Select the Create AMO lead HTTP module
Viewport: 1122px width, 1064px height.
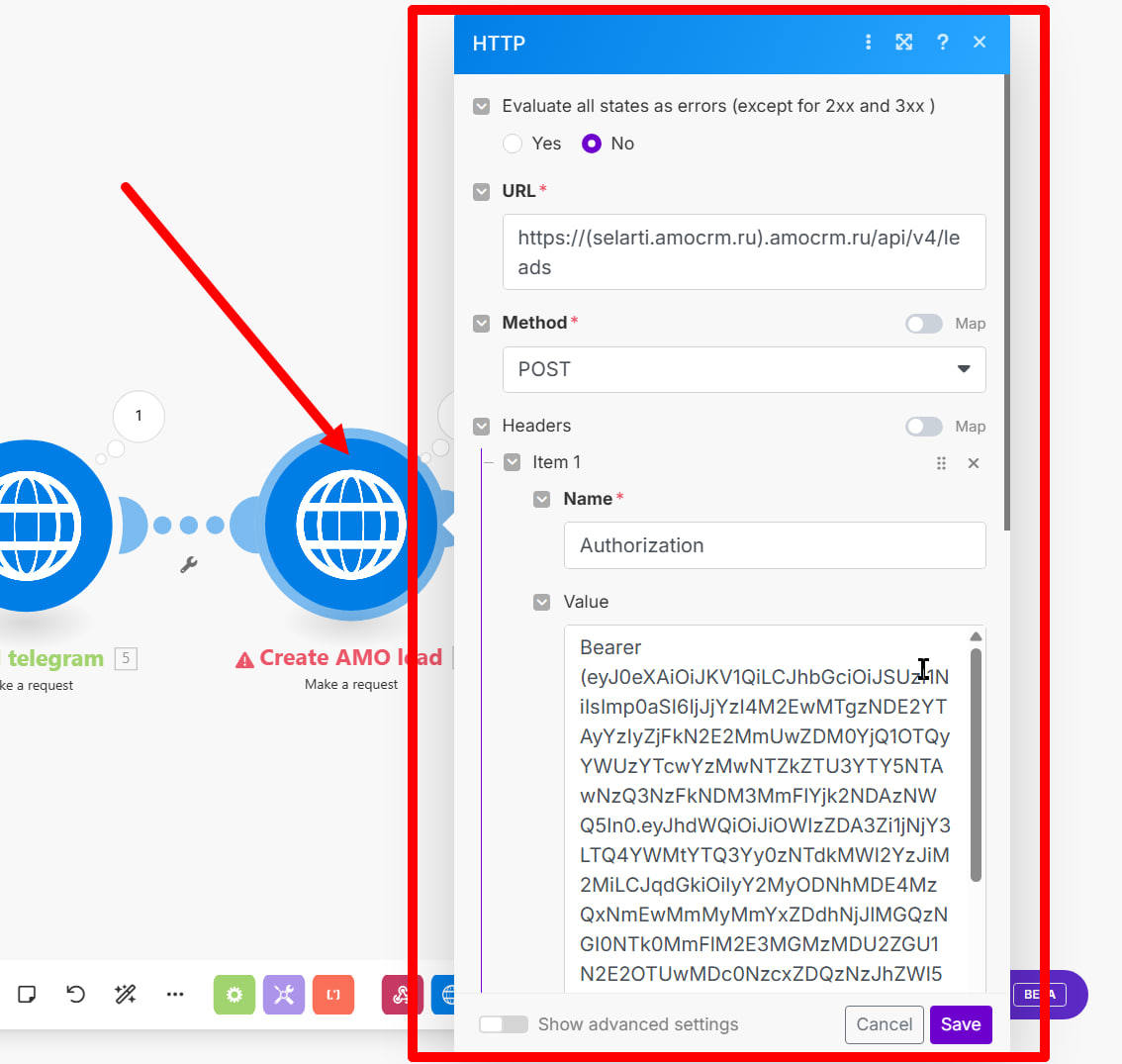click(x=351, y=525)
